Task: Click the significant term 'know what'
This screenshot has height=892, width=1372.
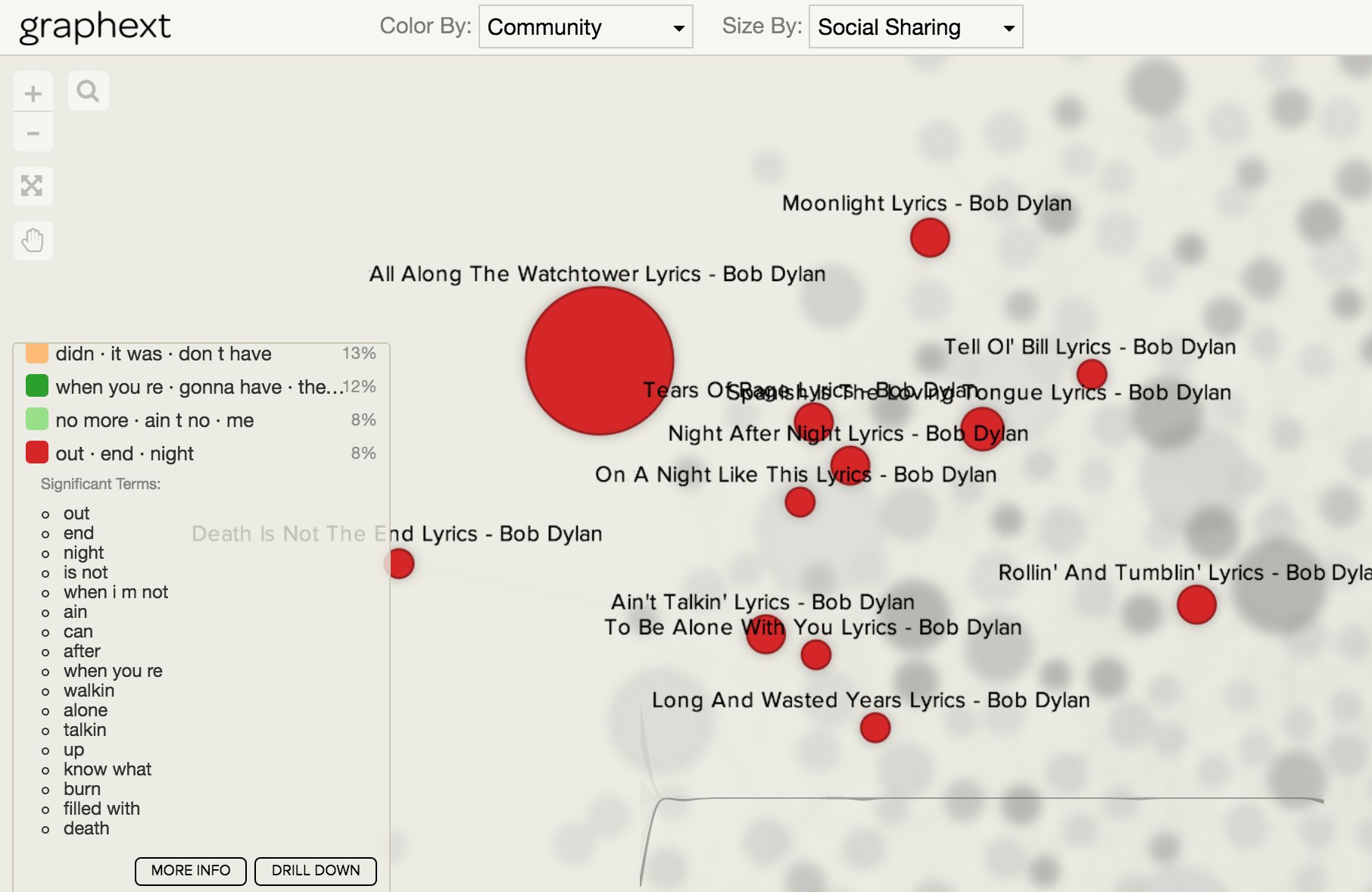Action: pos(108,769)
